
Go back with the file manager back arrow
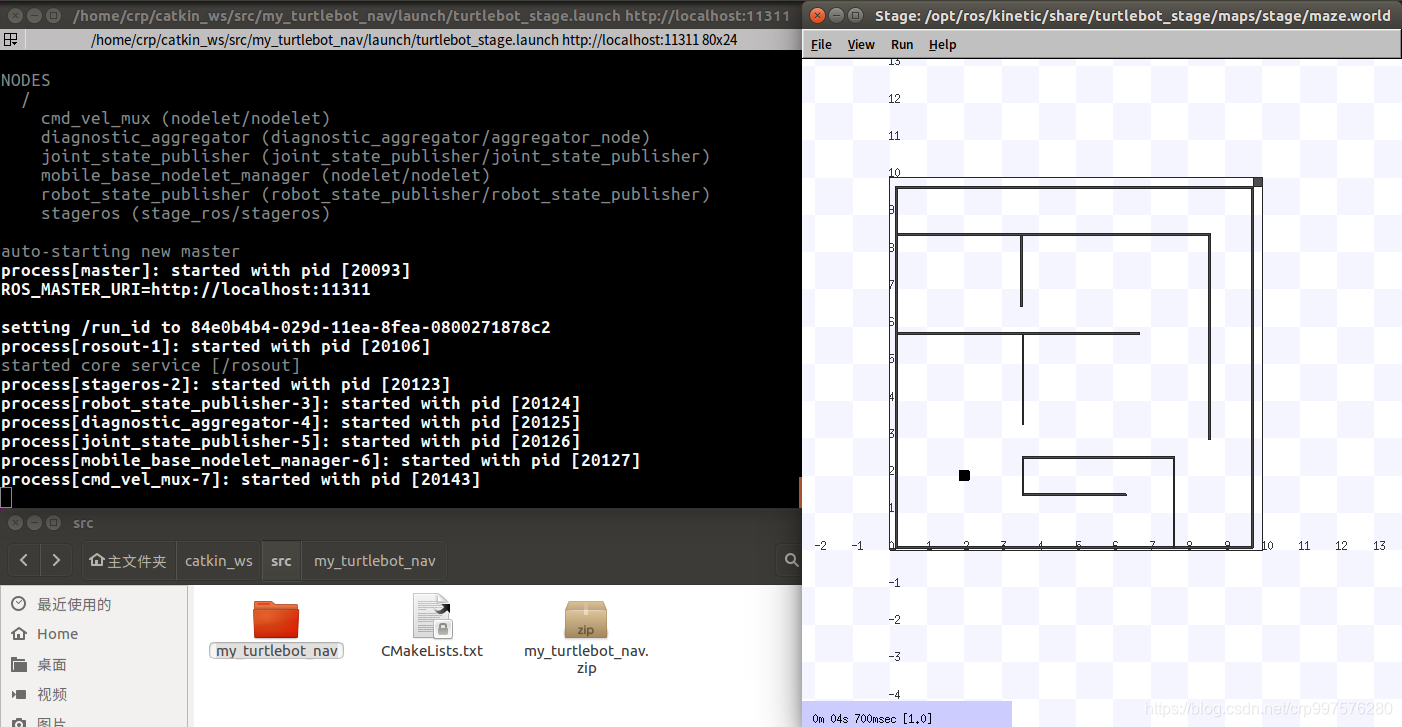[x=24, y=560]
